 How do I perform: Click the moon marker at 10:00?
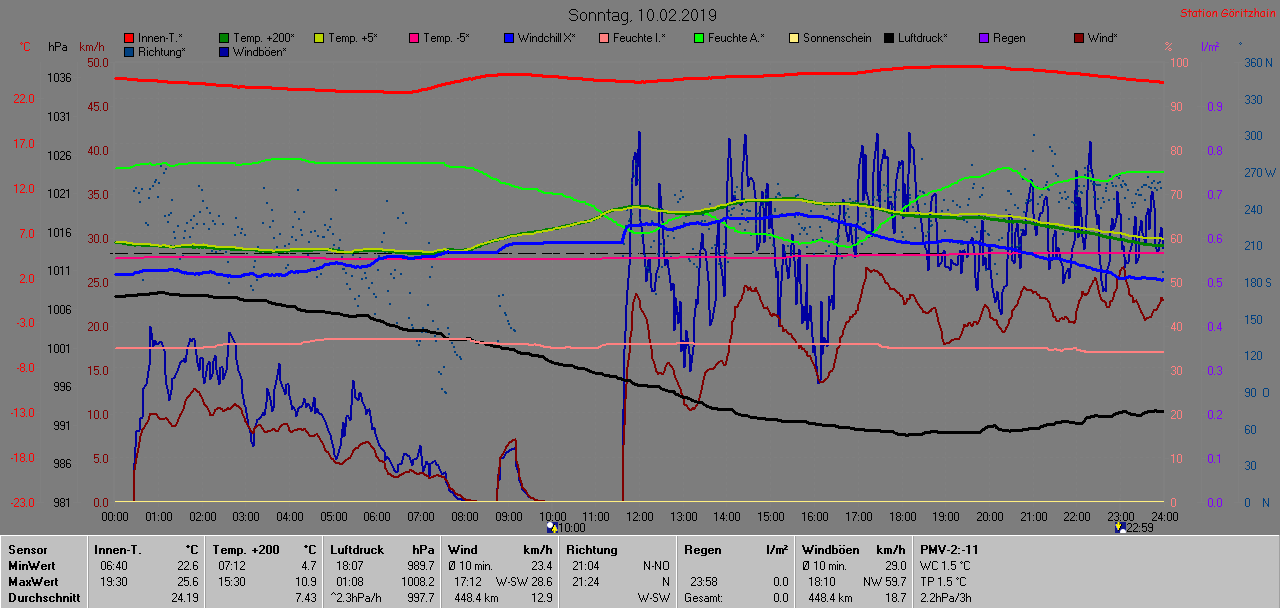click(x=551, y=526)
